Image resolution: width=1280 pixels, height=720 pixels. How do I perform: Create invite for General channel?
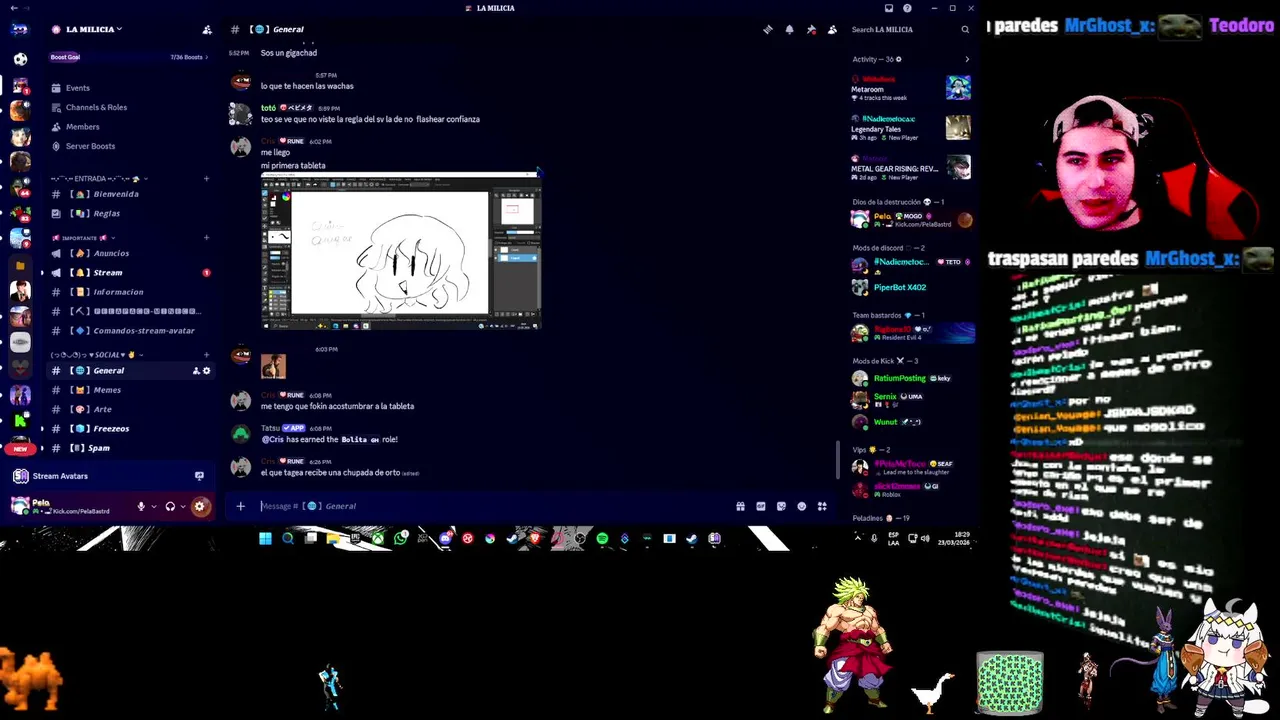click(x=196, y=371)
